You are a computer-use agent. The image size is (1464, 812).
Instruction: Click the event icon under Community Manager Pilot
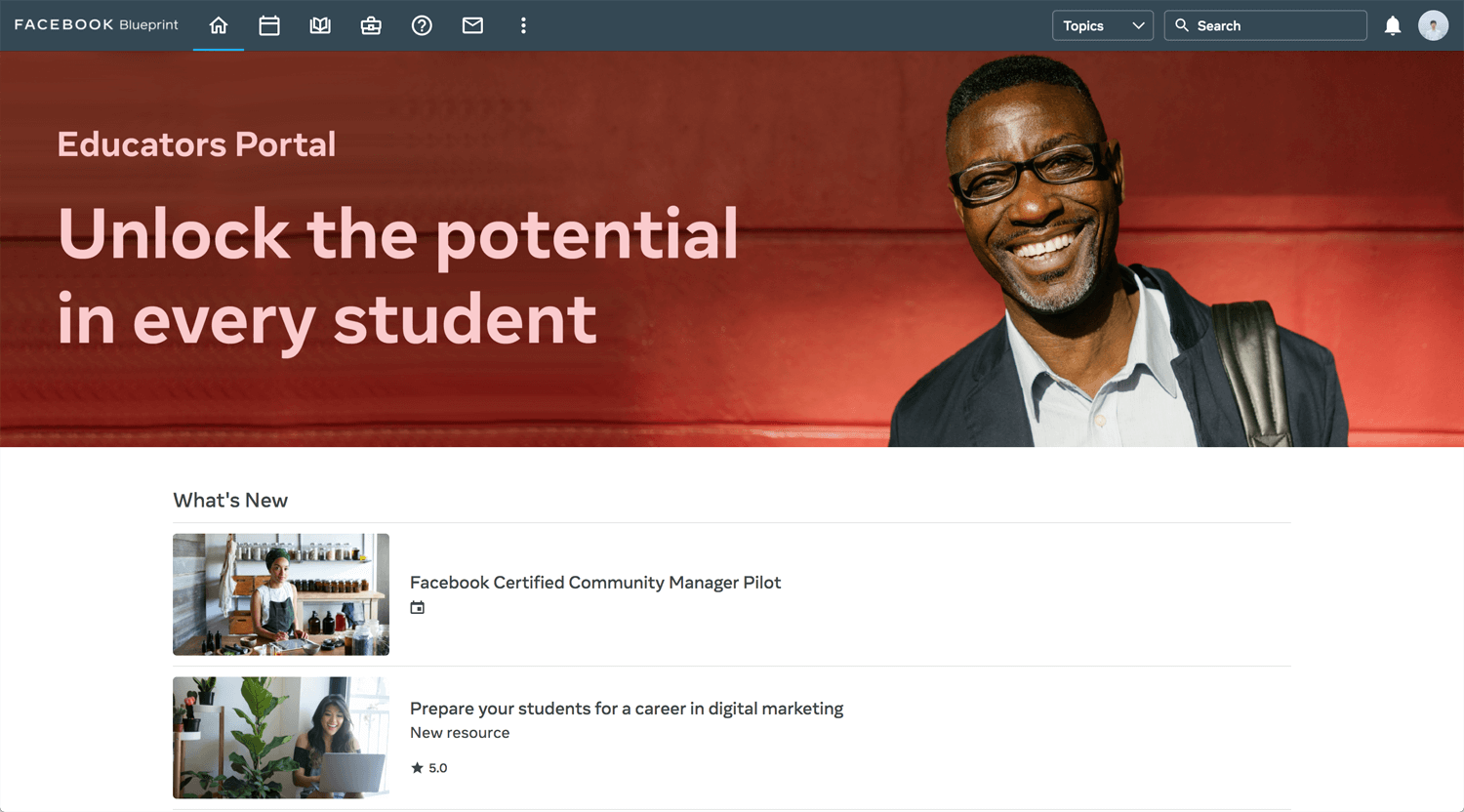pyautogui.click(x=418, y=608)
